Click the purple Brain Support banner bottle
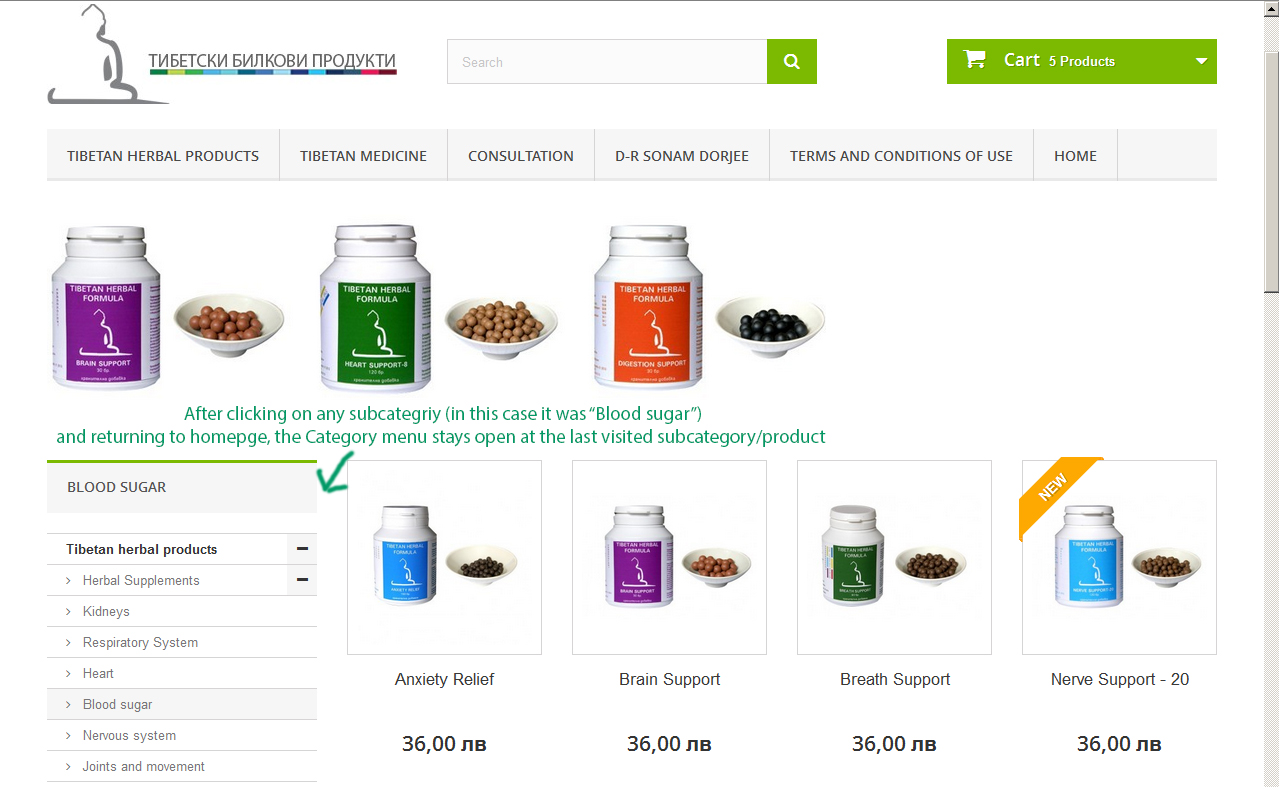The image size is (1279, 787). (105, 308)
